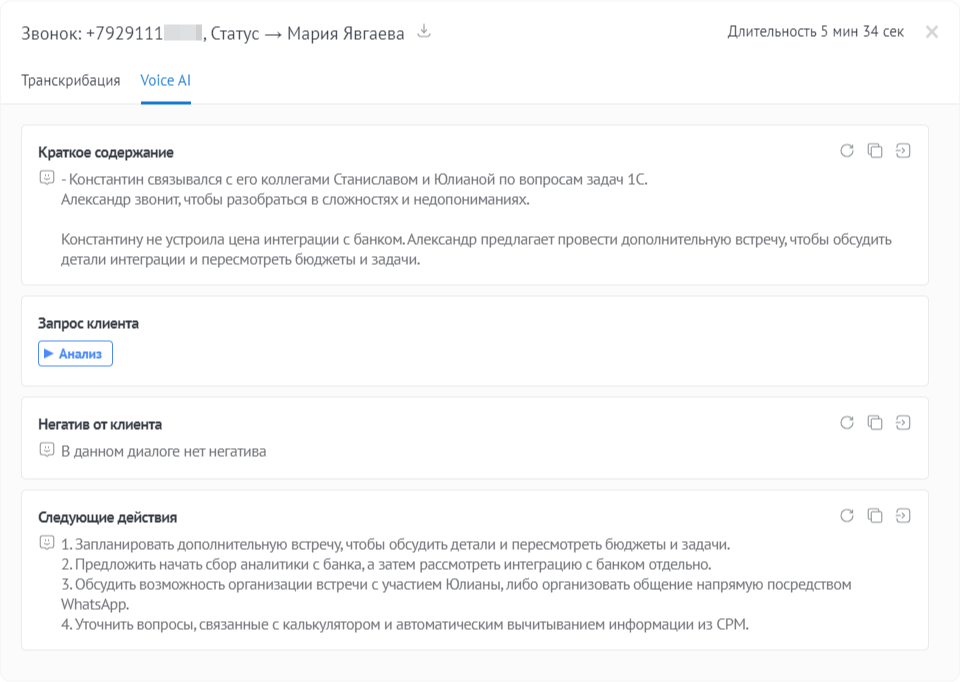Close the call details dialog
This screenshot has width=960, height=682.
pyautogui.click(x=932, y=32)
